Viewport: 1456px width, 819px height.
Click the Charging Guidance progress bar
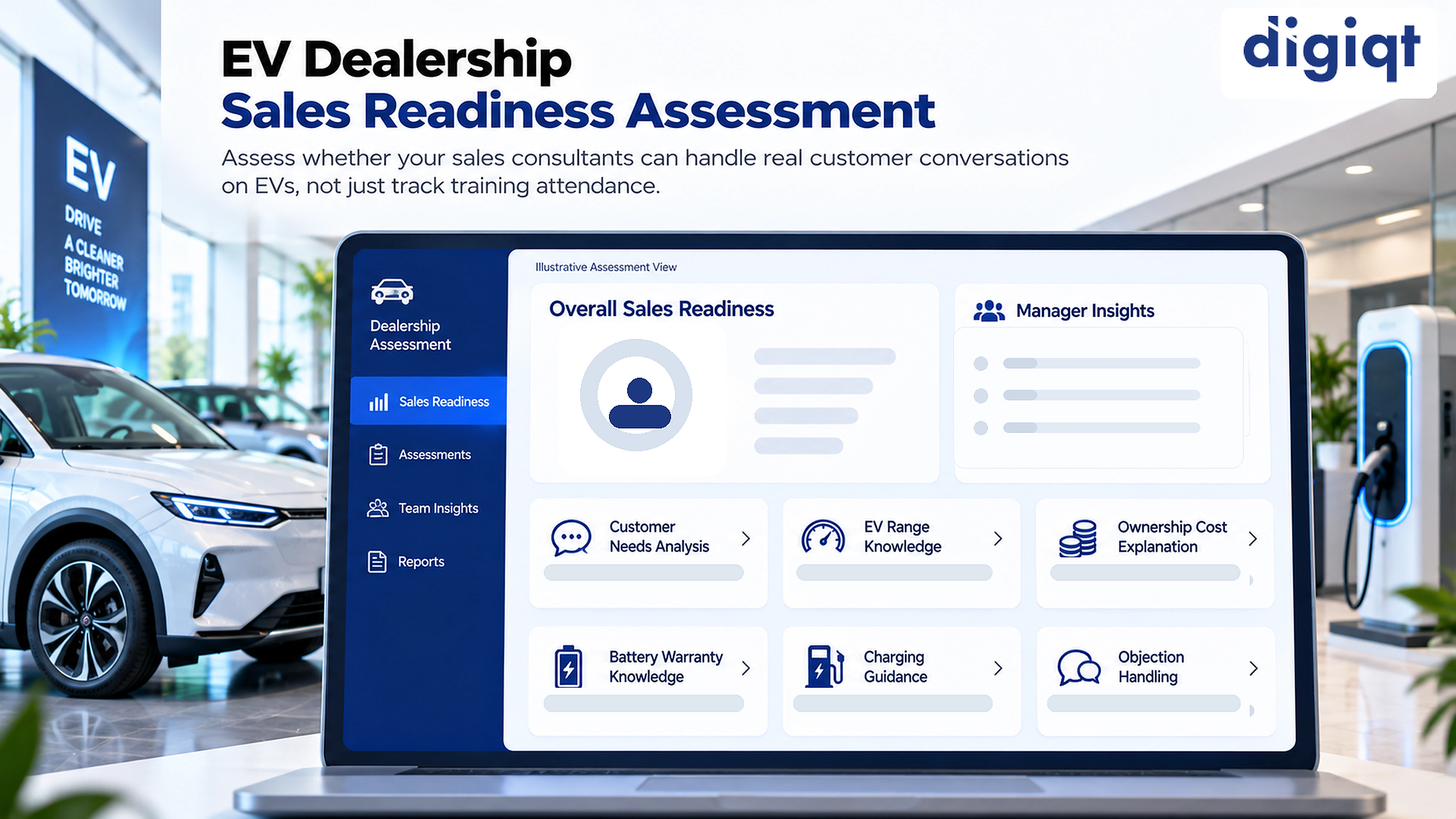tap(893, 703)
